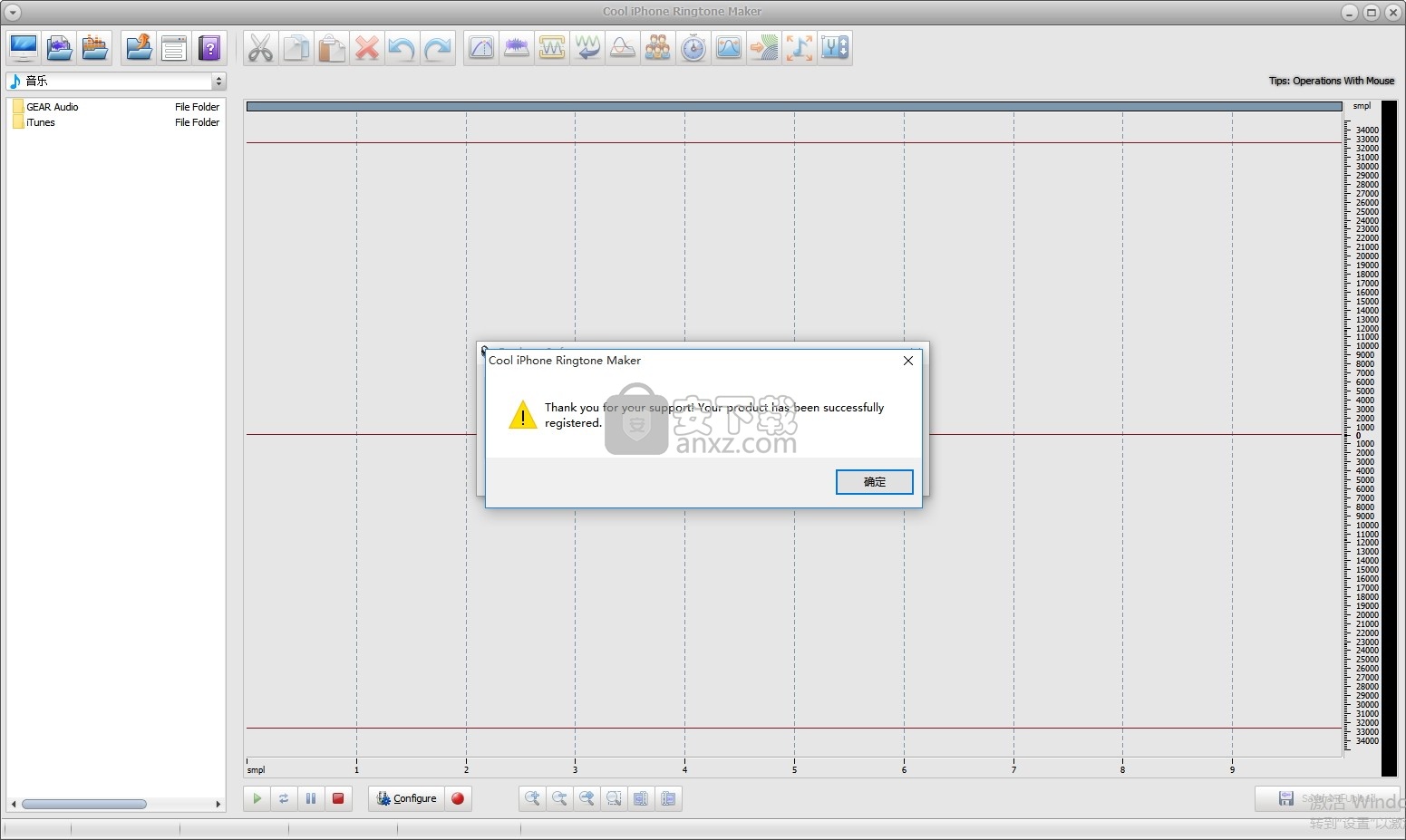
Task: Click the Configure button
Action: [x=407, y=798]
